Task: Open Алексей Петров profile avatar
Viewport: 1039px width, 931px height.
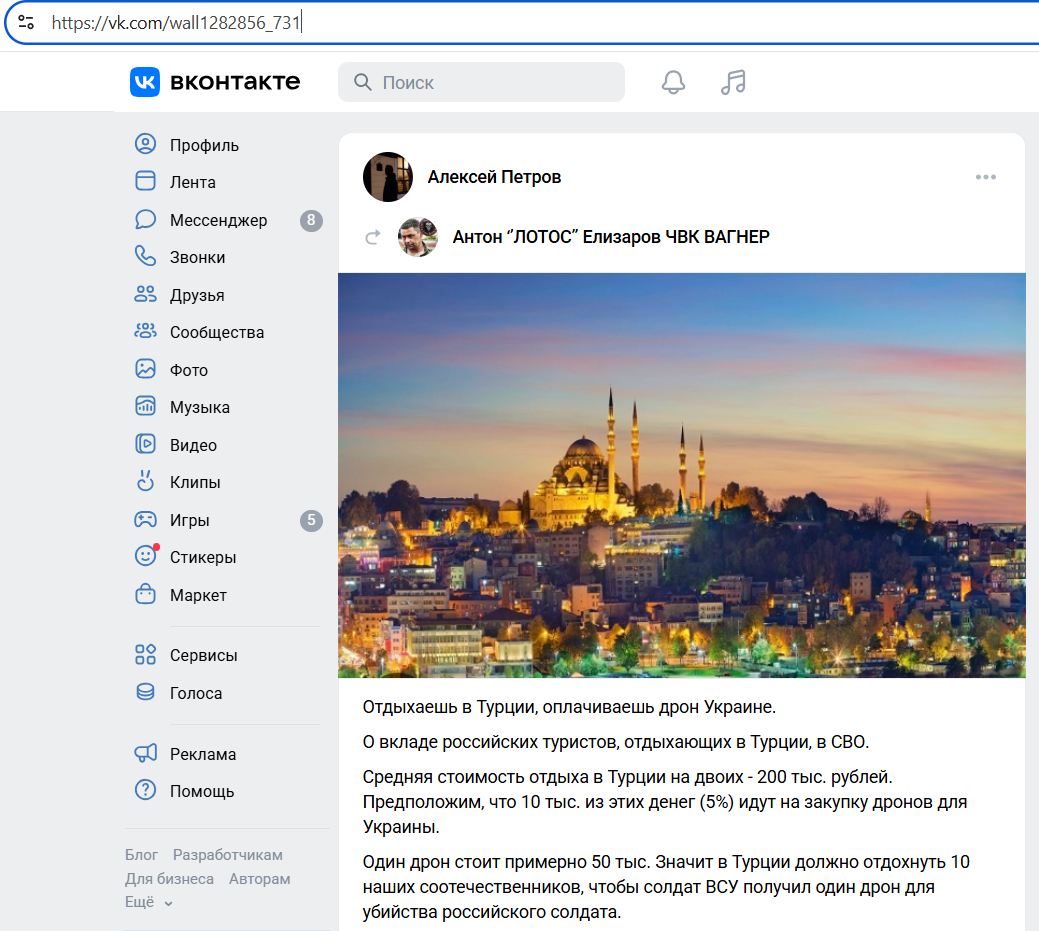Action: pos(388,177)
